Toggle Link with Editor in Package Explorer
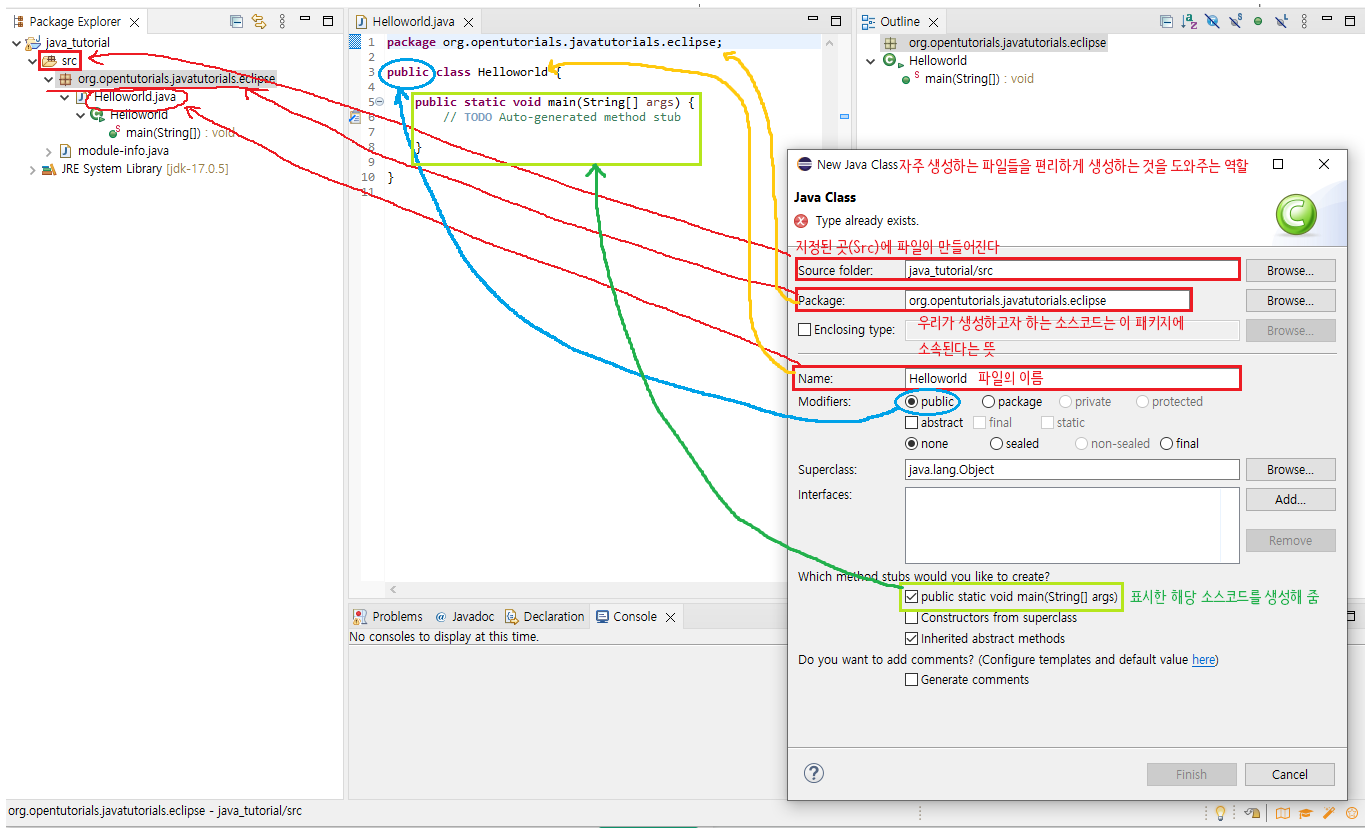This screenshot has width=1370, height=832. (259, 21)
